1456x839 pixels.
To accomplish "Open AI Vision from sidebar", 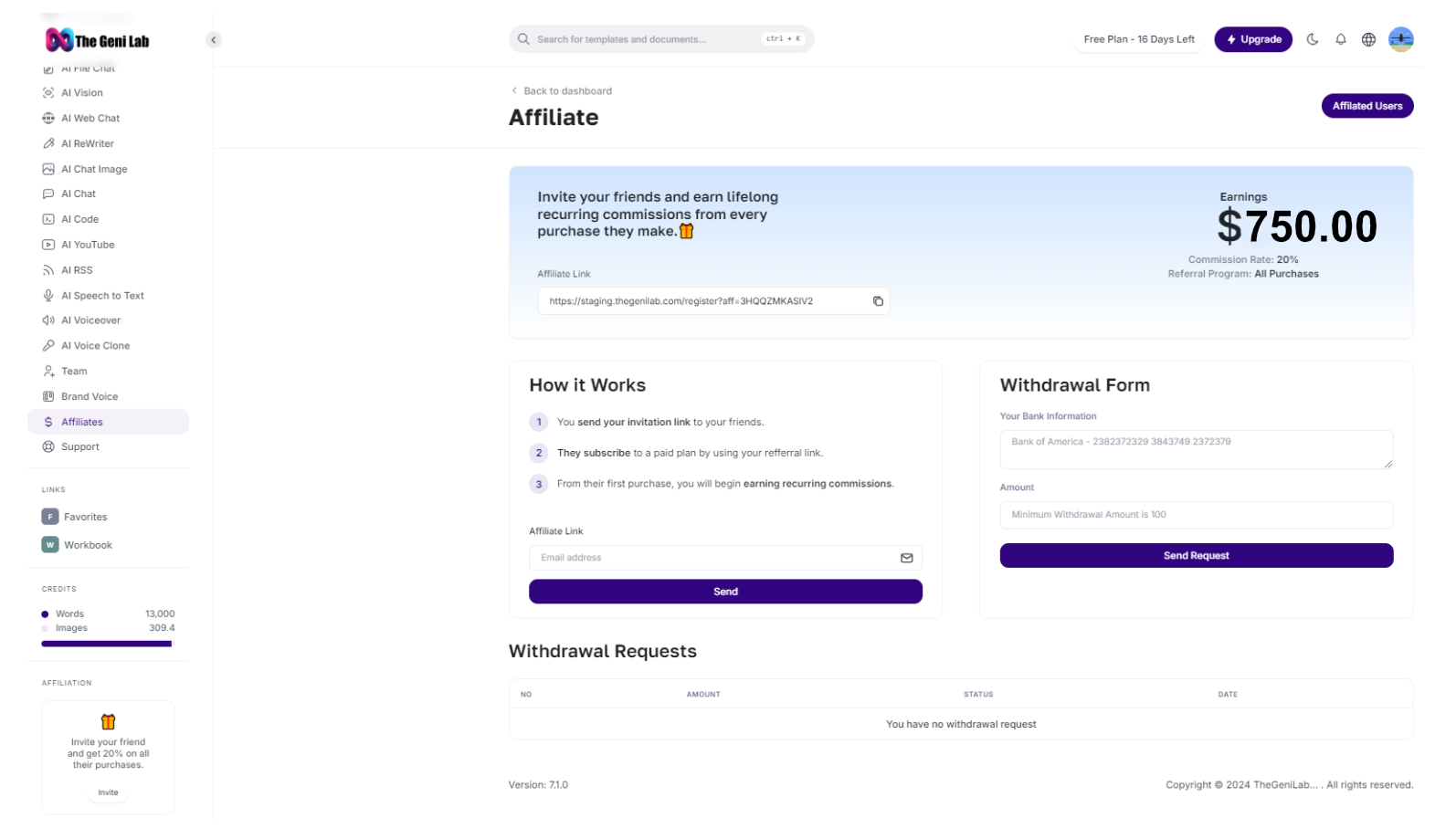I will coord(81,93).
